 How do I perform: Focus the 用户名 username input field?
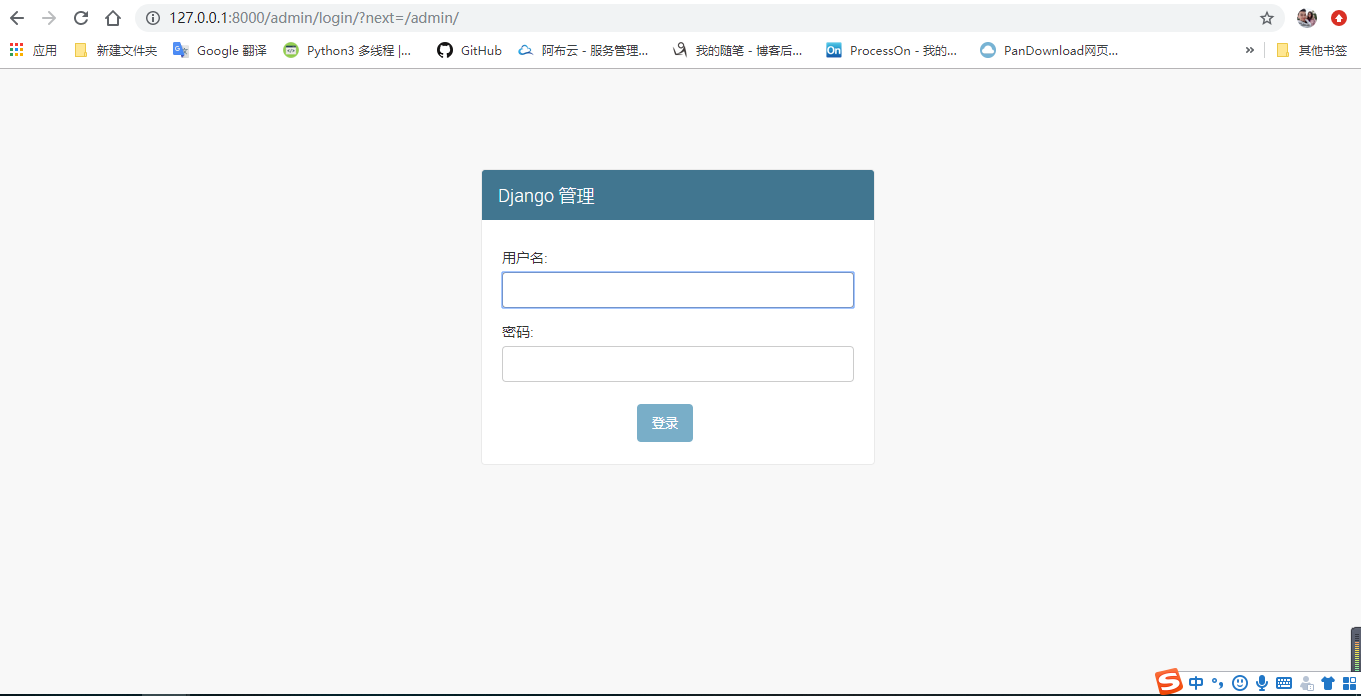tap(677, 290)
